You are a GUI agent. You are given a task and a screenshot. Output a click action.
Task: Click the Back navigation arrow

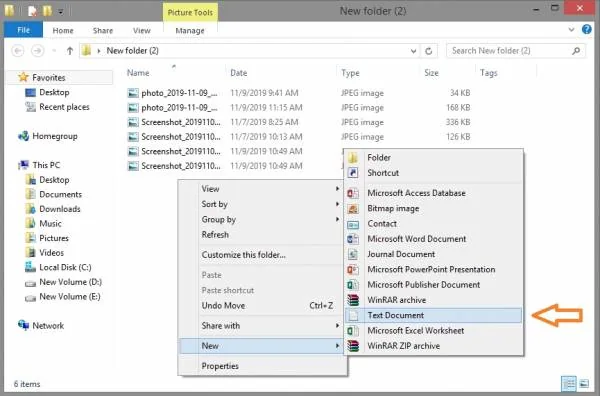tap(18, 51)
